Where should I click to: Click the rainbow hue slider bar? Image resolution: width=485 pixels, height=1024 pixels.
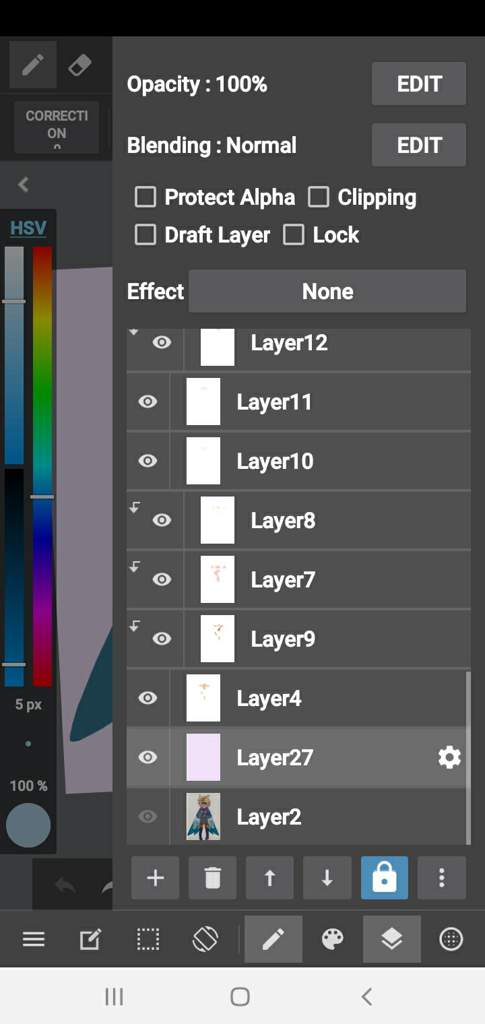click(x=42, y=466)
